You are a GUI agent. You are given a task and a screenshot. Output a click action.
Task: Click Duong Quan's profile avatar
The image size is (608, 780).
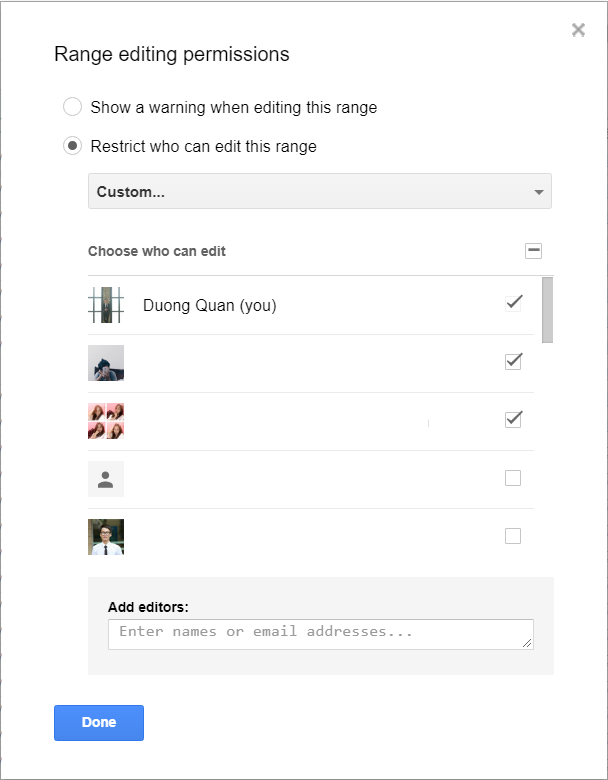point(106,305)
